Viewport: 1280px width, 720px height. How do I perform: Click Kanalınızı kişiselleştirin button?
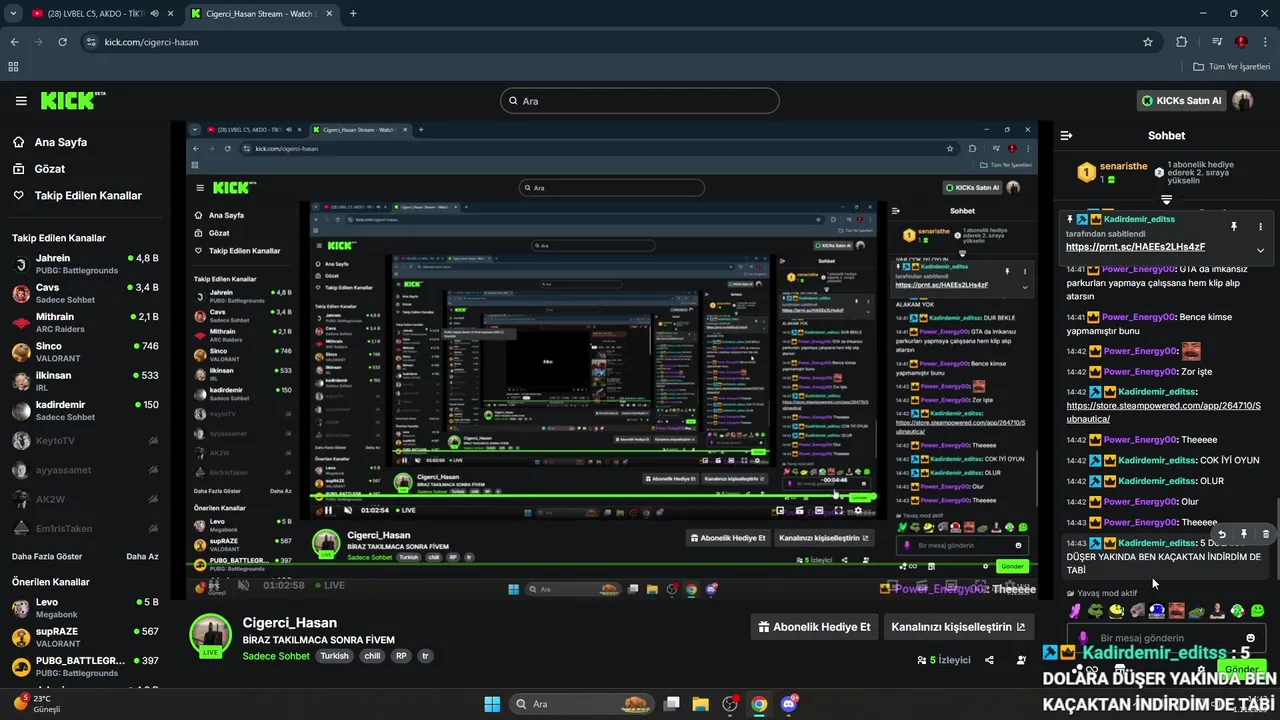[x=958, y=627]
